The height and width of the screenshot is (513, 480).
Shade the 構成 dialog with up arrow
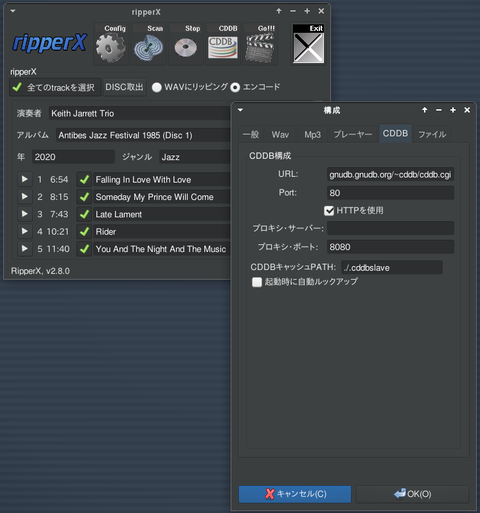pos(425,110)
